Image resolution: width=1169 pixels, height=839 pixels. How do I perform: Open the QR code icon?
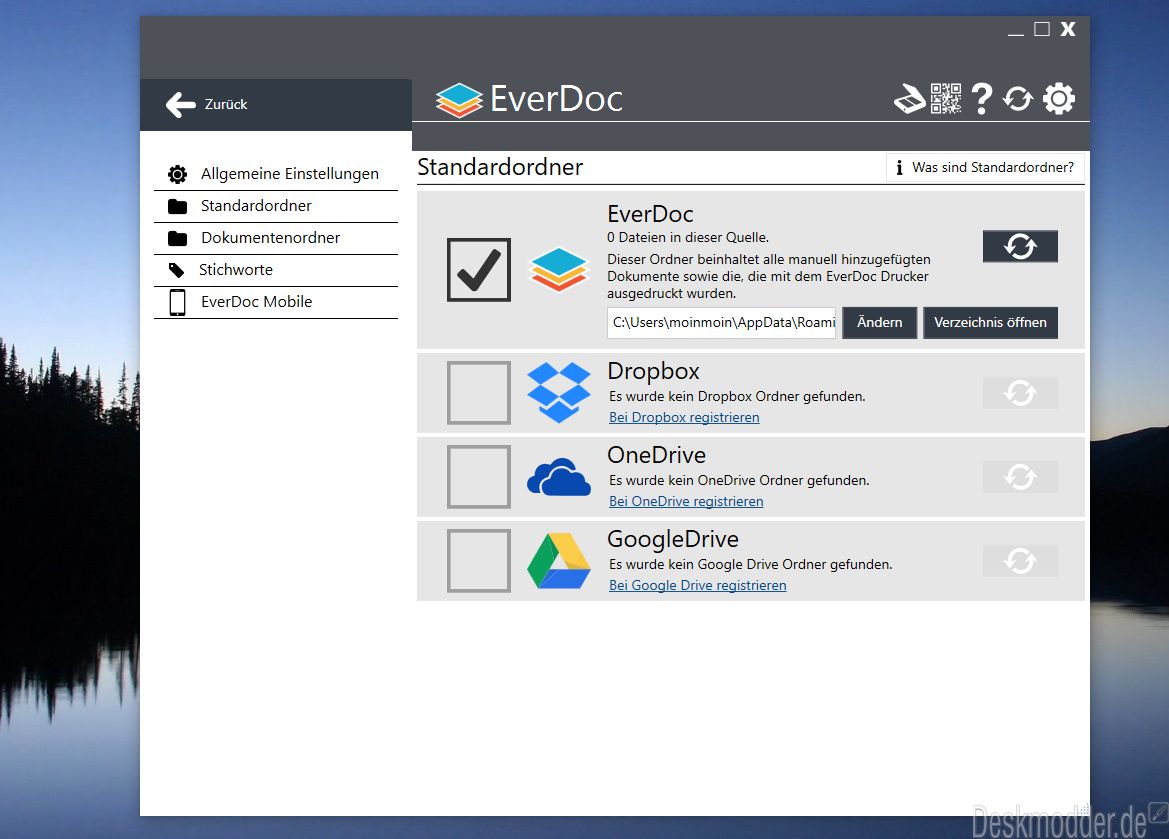pos(945,98)
